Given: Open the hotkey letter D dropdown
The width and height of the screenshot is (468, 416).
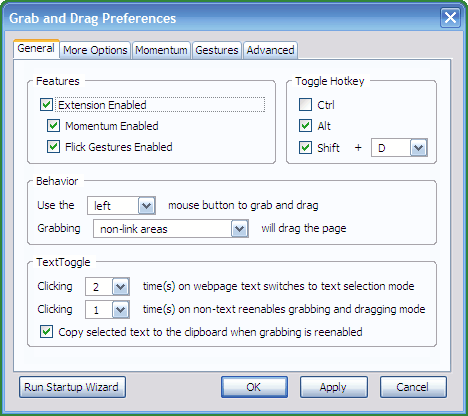Looking at the screenshot, I should (399, 148).
